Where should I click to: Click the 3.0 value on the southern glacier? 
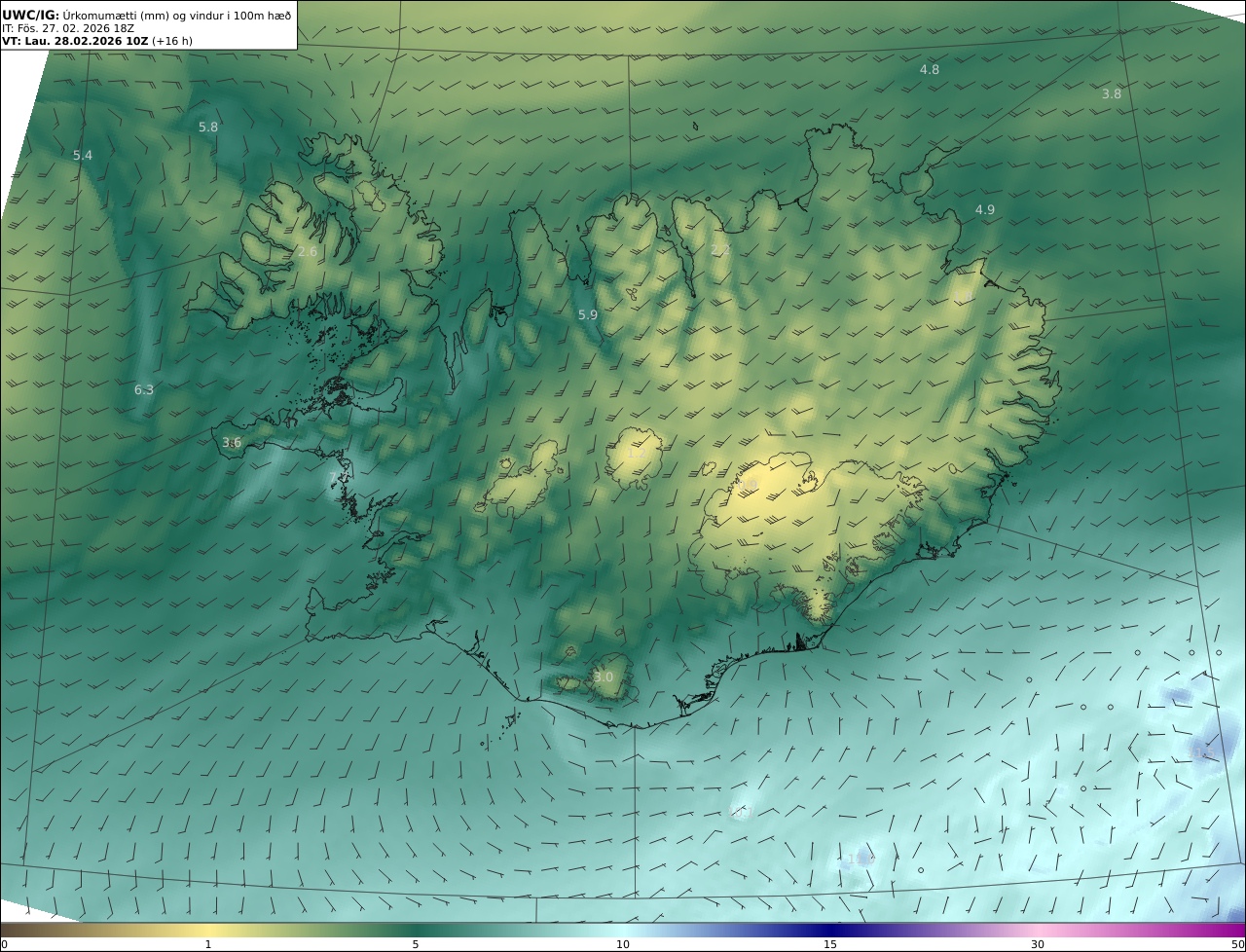pos(604,677)
